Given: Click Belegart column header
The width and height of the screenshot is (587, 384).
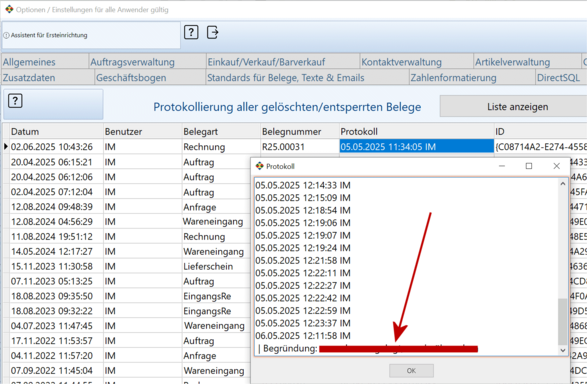Looking at the screenshot, I should pyautogui.click(x=221, y=131).
